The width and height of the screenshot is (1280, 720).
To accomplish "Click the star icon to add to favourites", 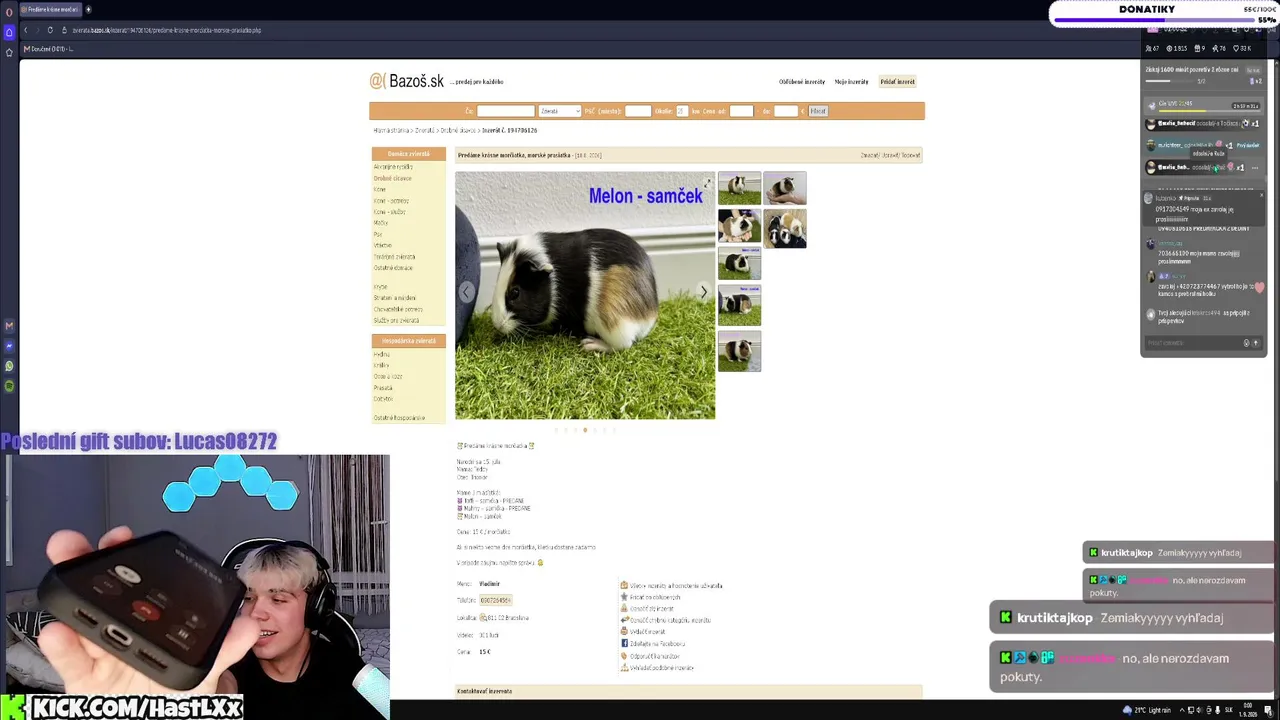I will click(x=624, y=597).
